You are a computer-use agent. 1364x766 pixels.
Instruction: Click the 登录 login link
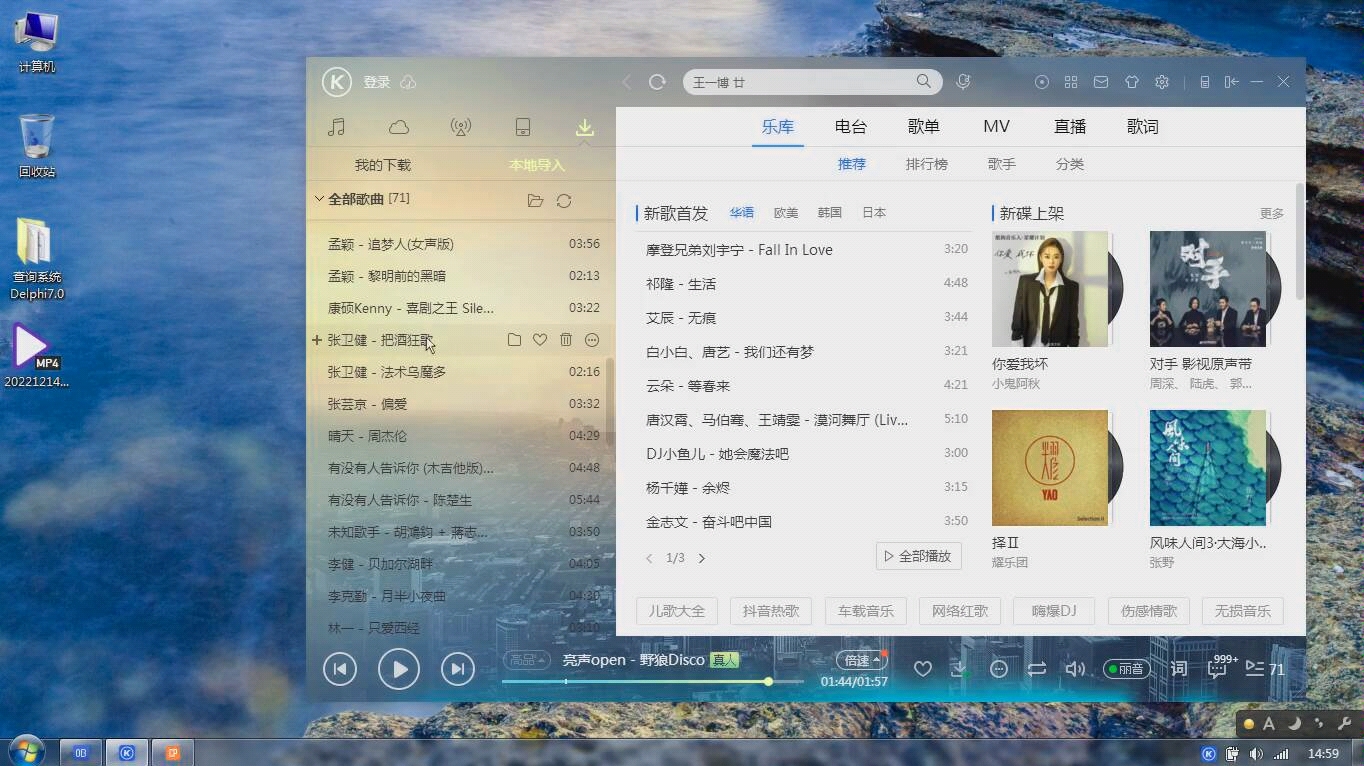[x=377, y=82]
